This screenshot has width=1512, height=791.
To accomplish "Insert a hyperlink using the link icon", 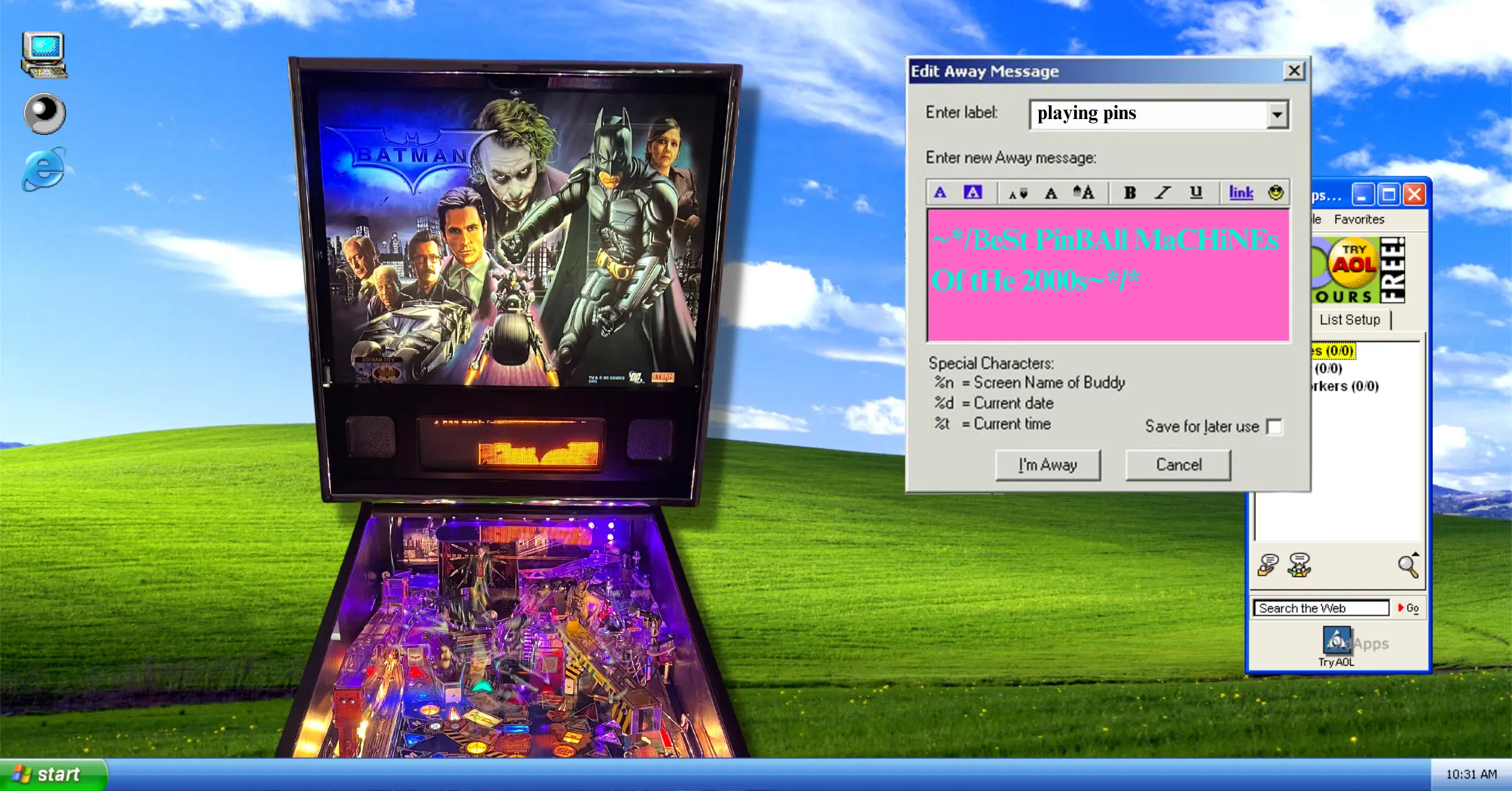I will coord(1240,193).
